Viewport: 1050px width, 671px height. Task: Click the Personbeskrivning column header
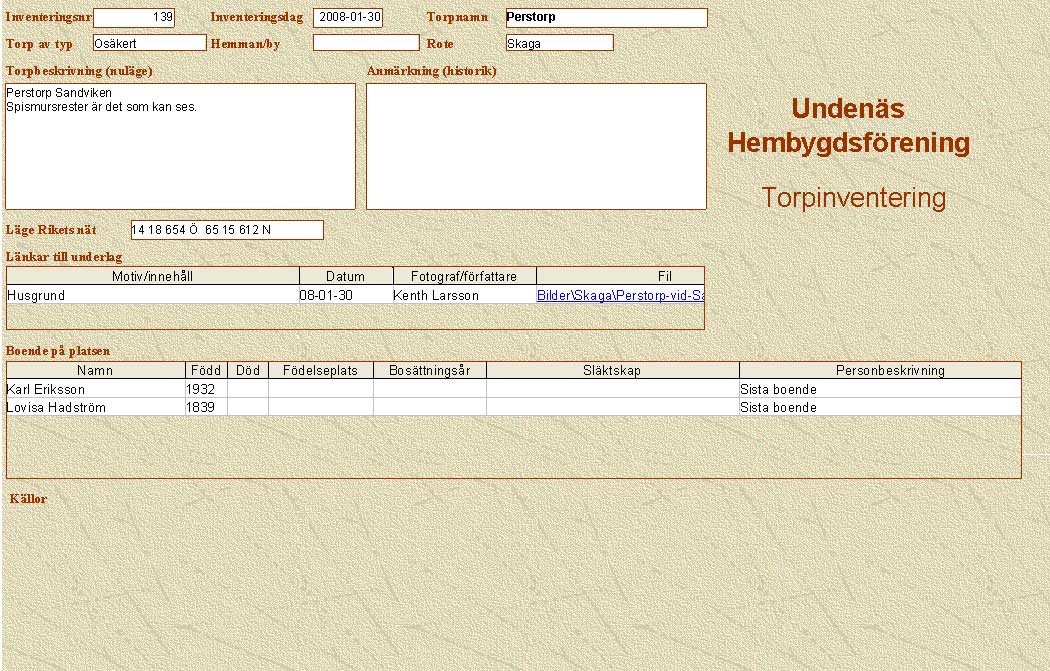(879, 370)
